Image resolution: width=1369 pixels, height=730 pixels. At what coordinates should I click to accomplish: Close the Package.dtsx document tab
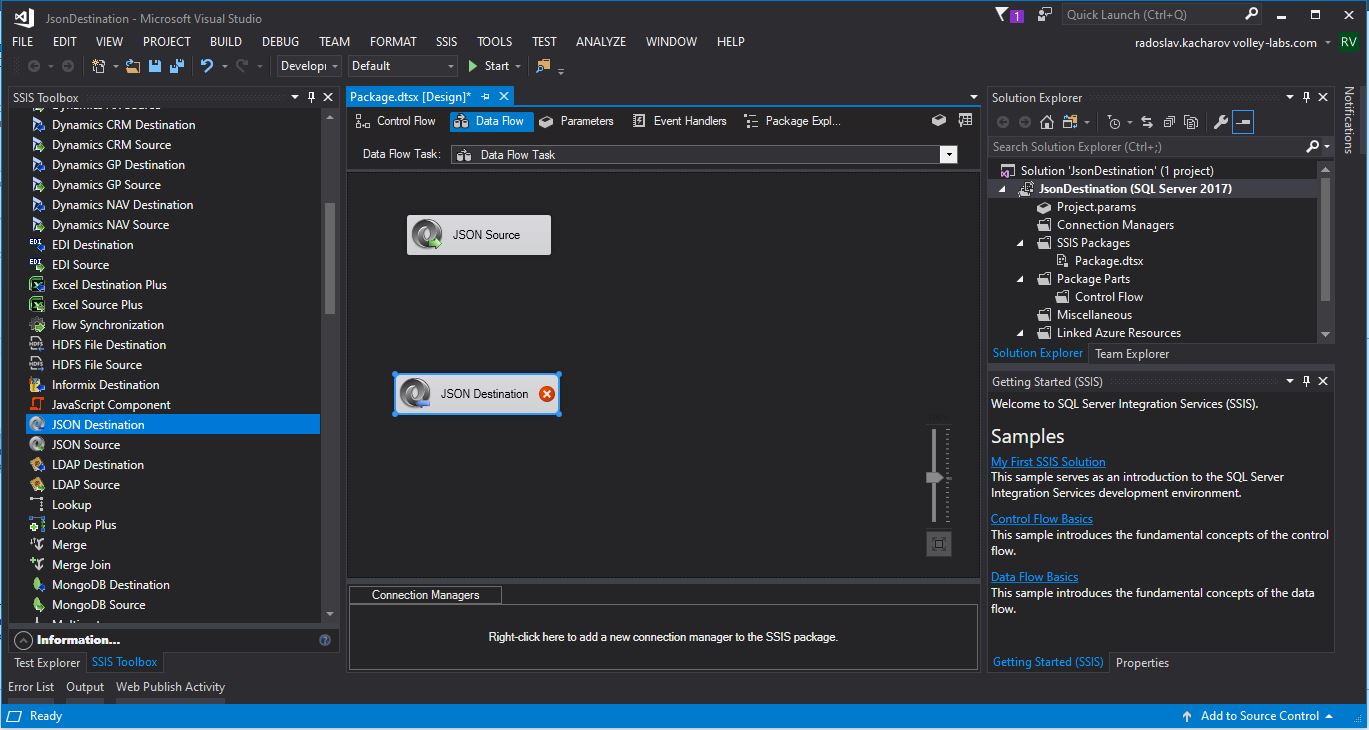click(504, 96)
